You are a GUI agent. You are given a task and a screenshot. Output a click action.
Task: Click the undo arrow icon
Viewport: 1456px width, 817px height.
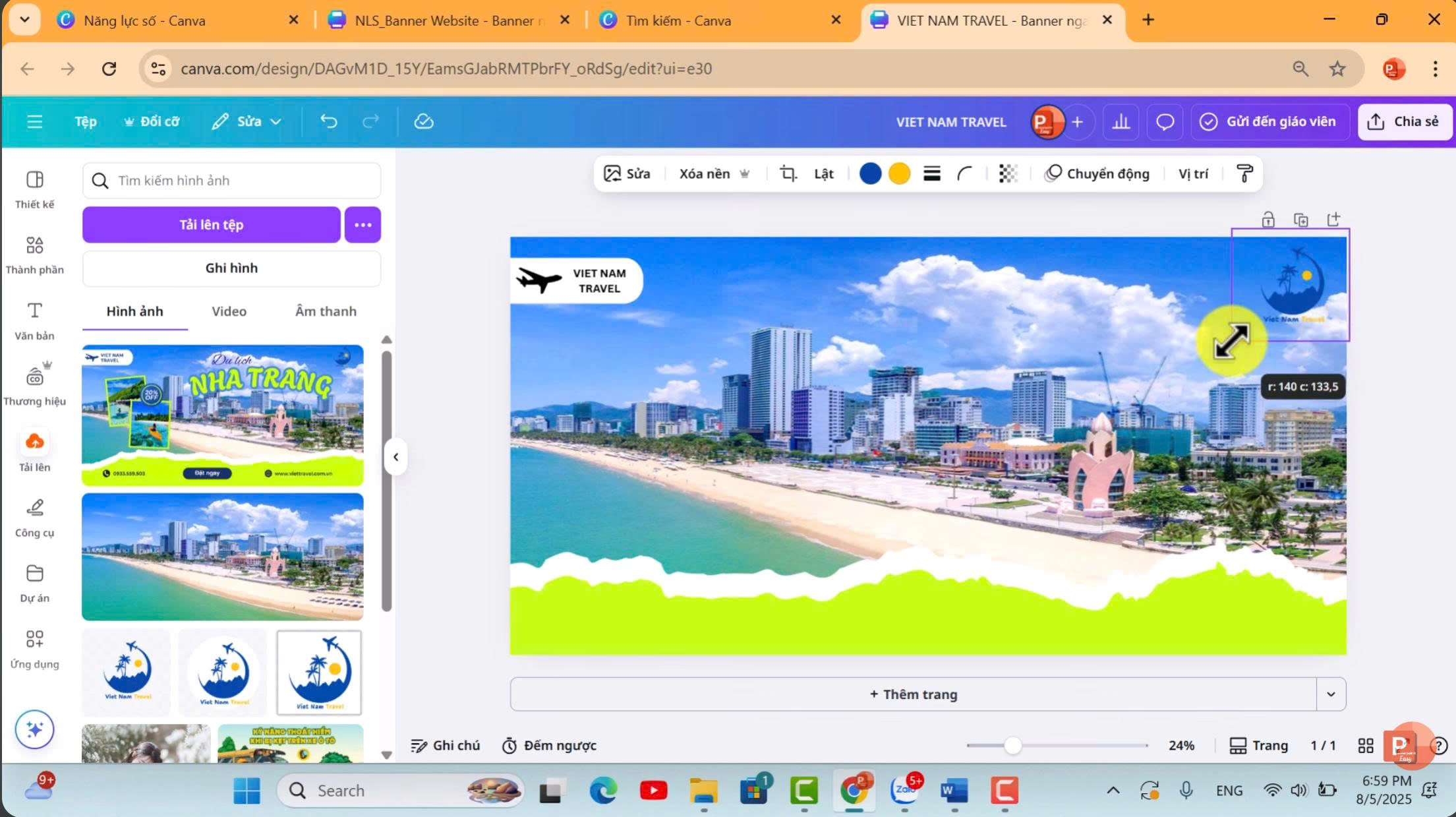328,121
